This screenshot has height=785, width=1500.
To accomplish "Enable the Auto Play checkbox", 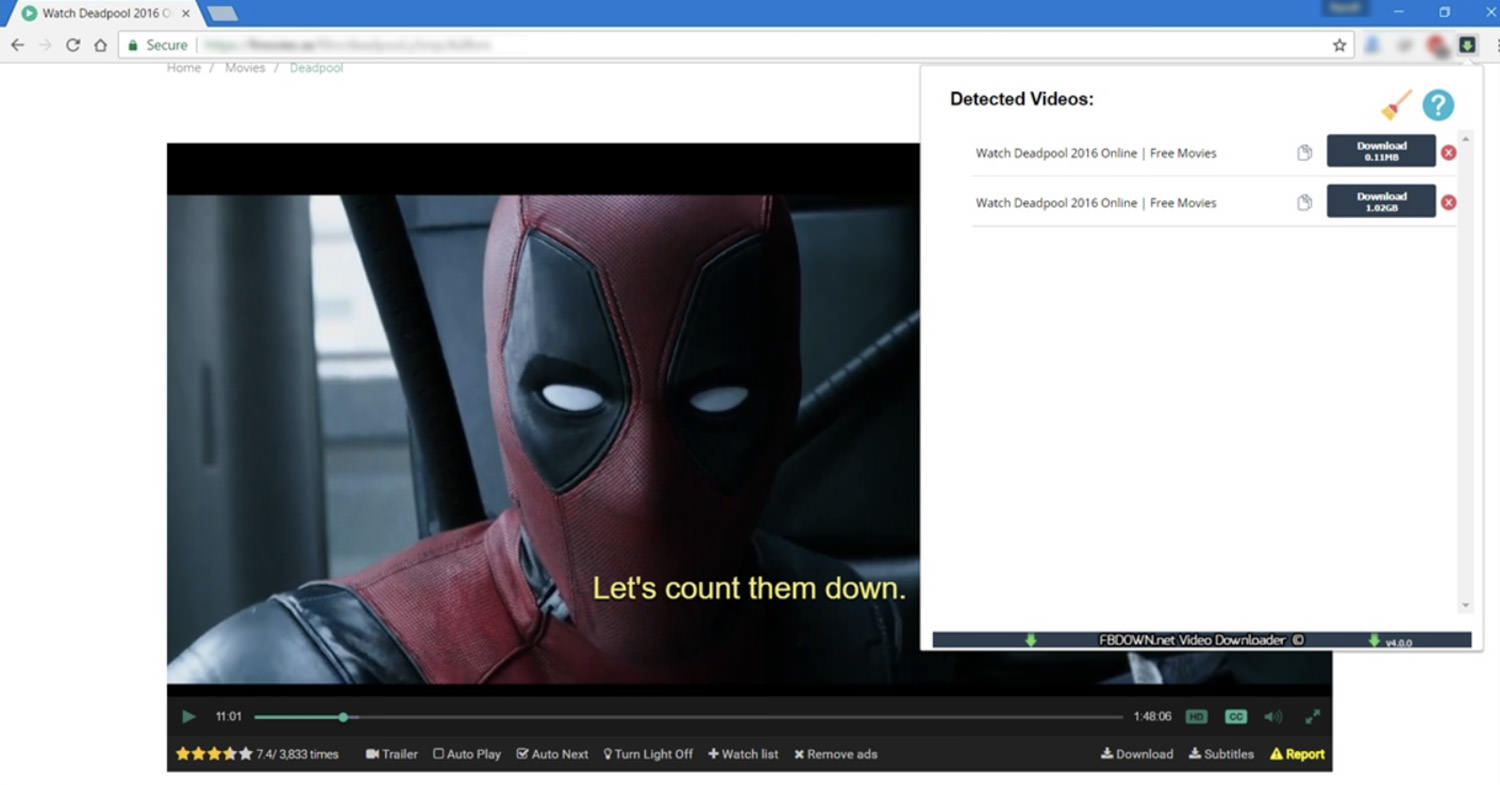I will tap(467, 754).
